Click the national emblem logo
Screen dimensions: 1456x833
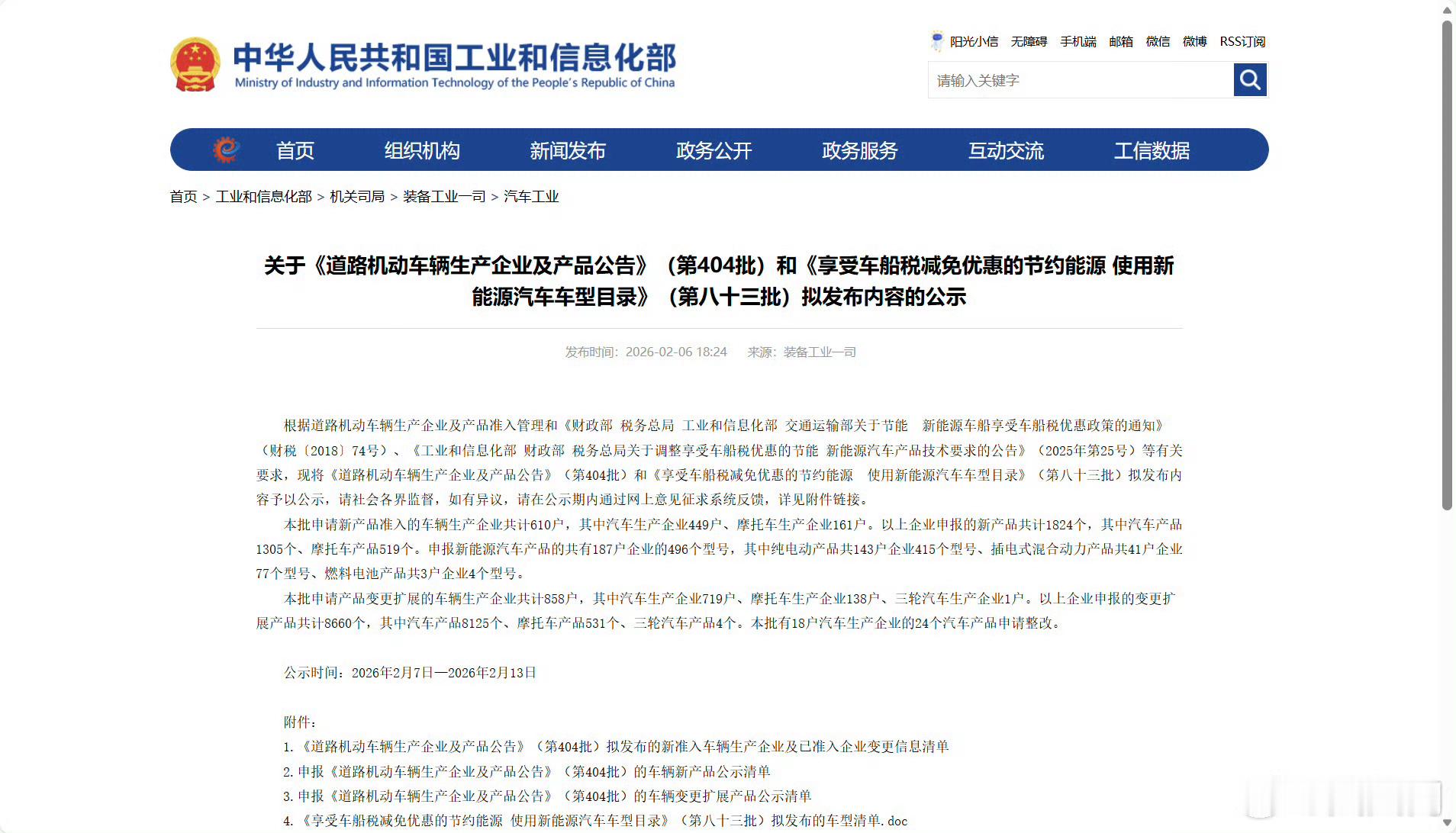[195, 65]
